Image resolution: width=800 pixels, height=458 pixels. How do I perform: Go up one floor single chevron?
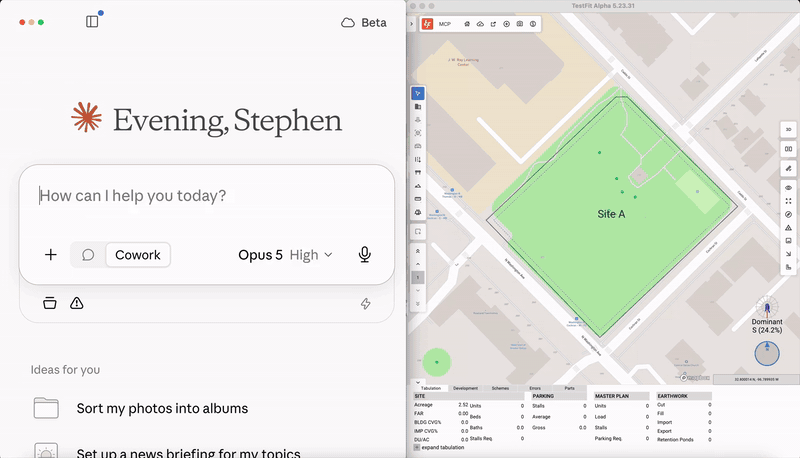click(418, 264)
